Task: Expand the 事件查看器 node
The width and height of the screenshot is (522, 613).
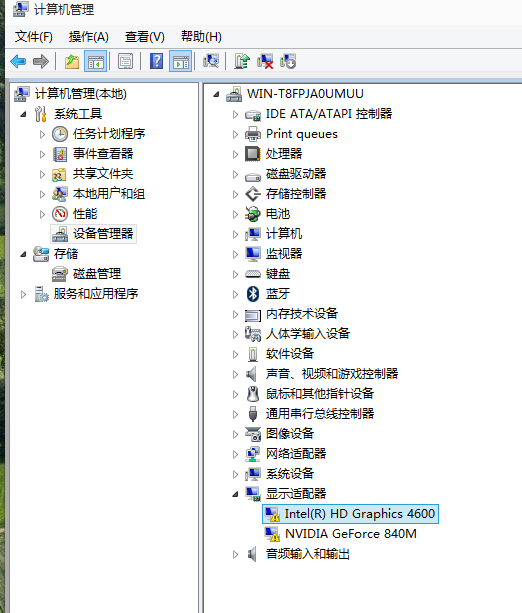Action: (42, 154)
